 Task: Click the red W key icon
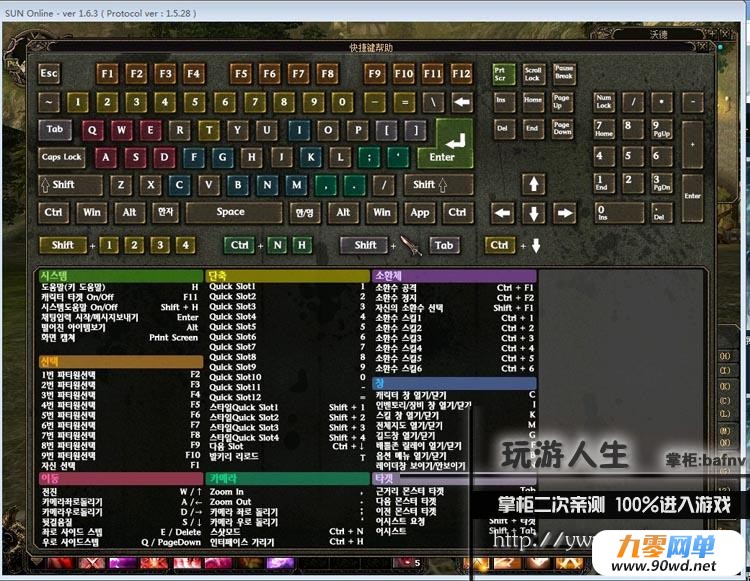121,130
